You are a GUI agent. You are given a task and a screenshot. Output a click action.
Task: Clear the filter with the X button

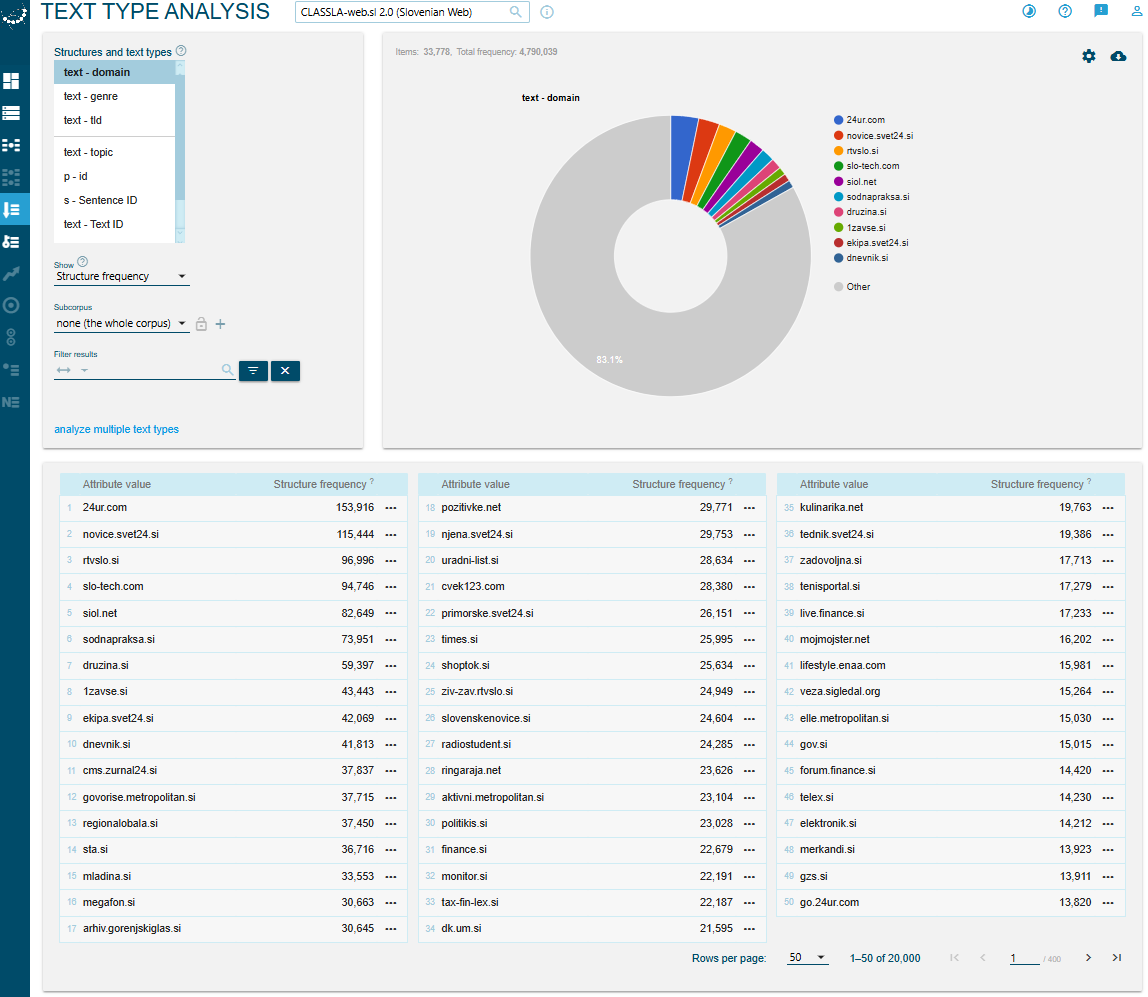286,371
